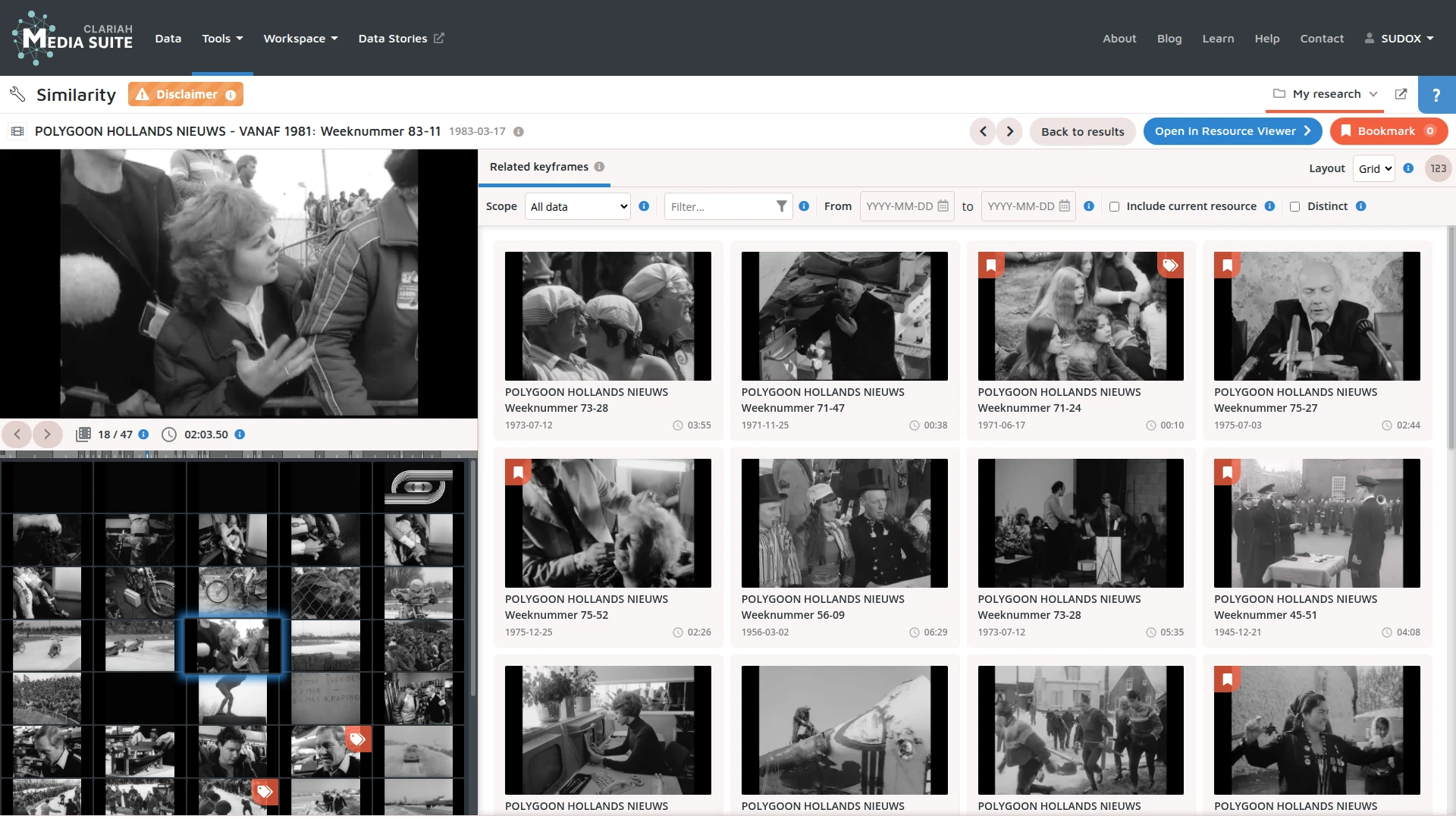Go to previous resource arrow
The image size is (1456, 819).
tap(983, 131)
